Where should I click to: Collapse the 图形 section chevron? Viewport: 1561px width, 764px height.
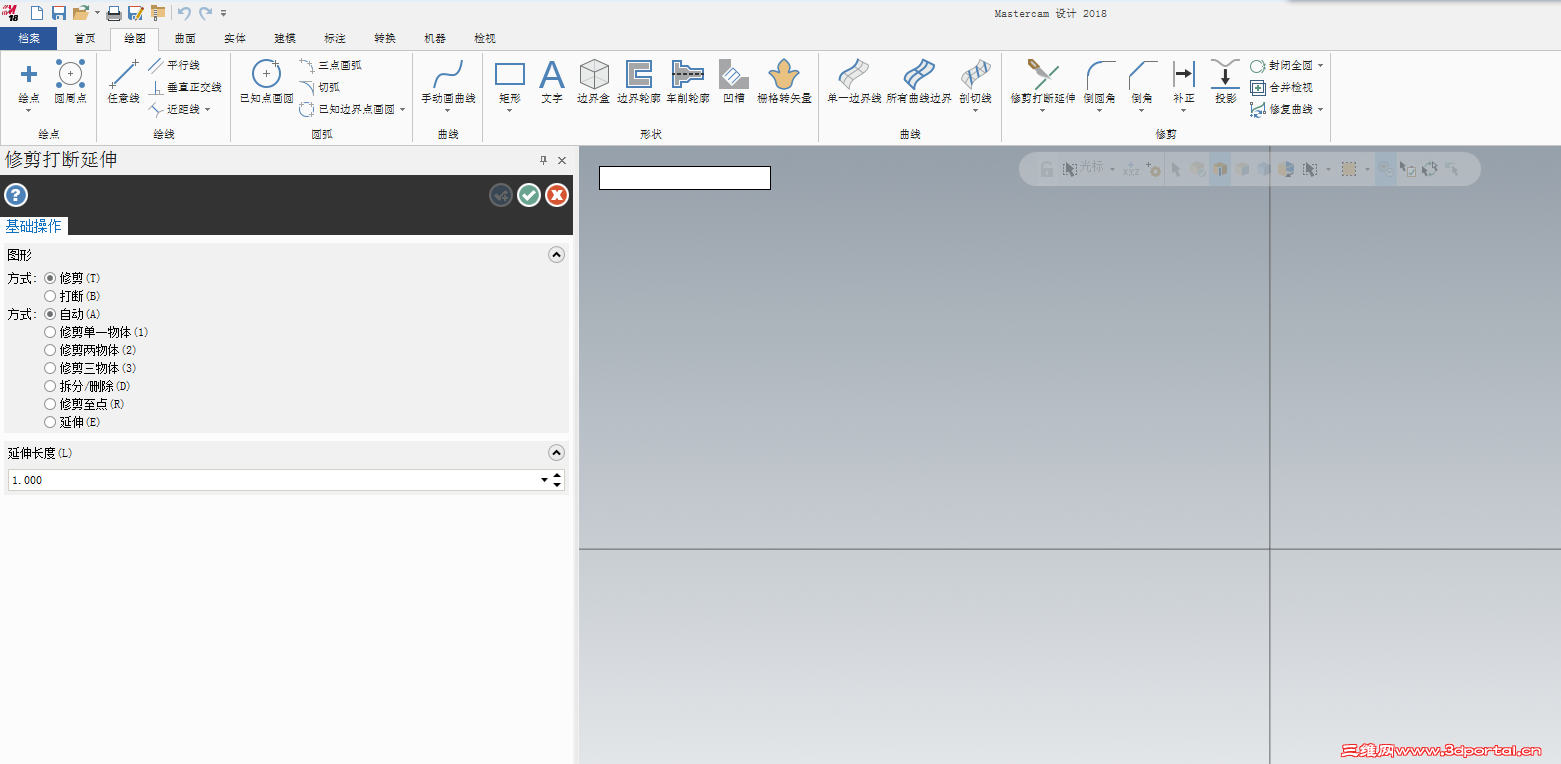tap(557, 255)
